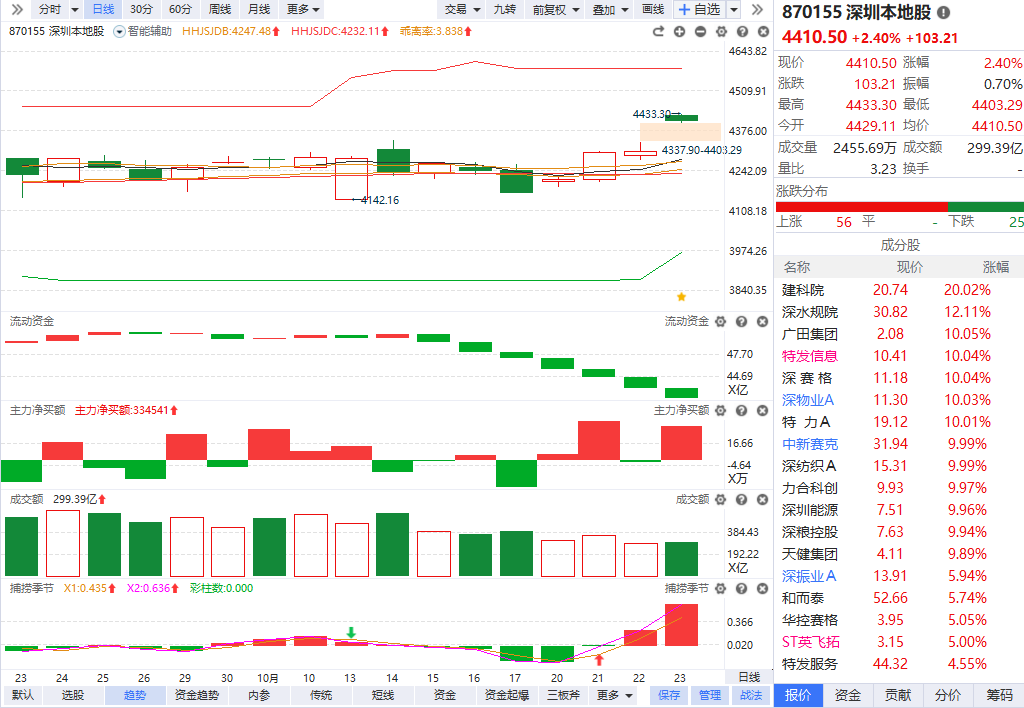Open constituent stock ST英飞拓
The image size is (1024, 708).
point(810,643)
